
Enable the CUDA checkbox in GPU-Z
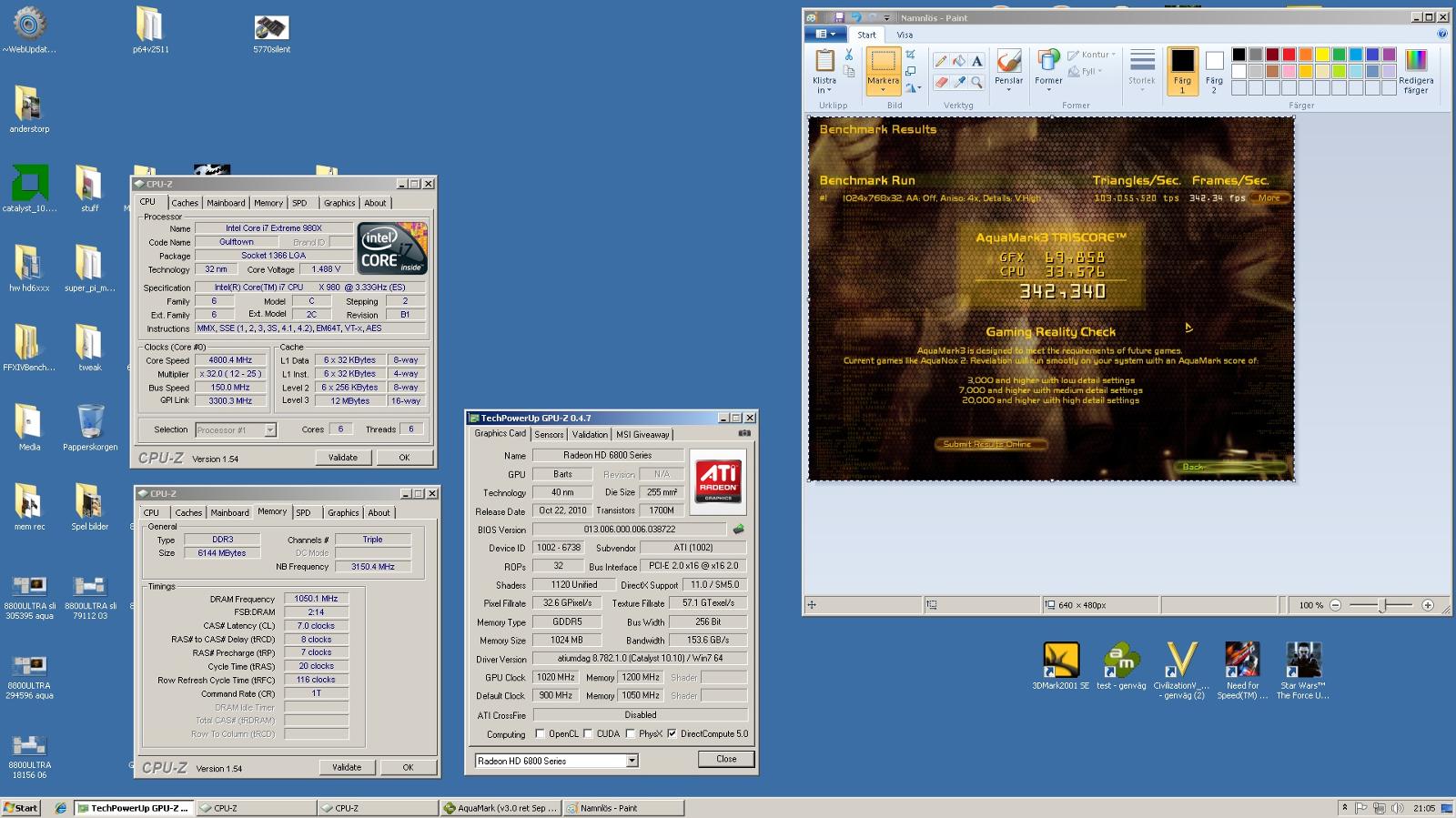point(588,733)
